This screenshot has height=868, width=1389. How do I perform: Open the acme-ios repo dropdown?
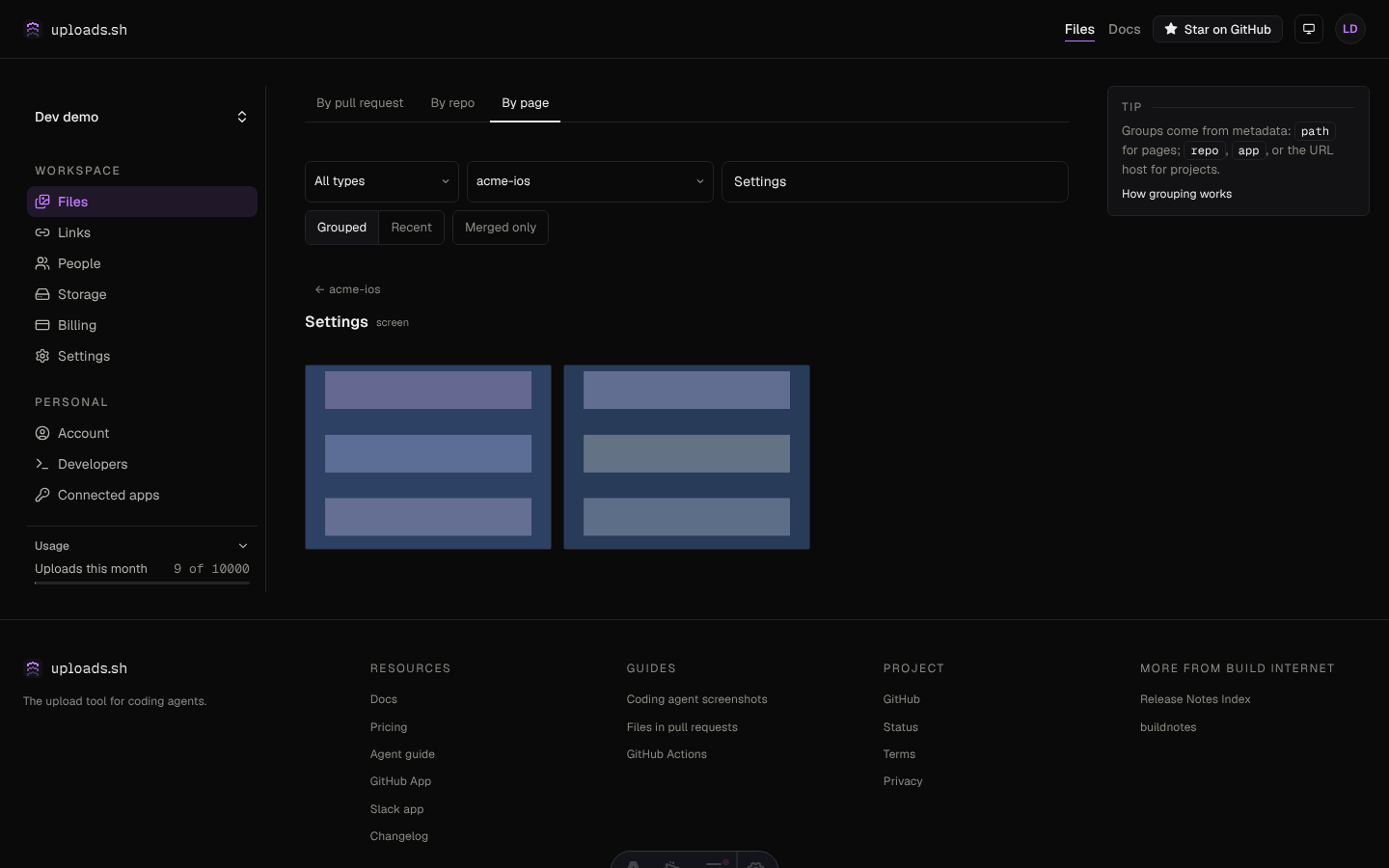pyautogui.click(x=590, y=181)
